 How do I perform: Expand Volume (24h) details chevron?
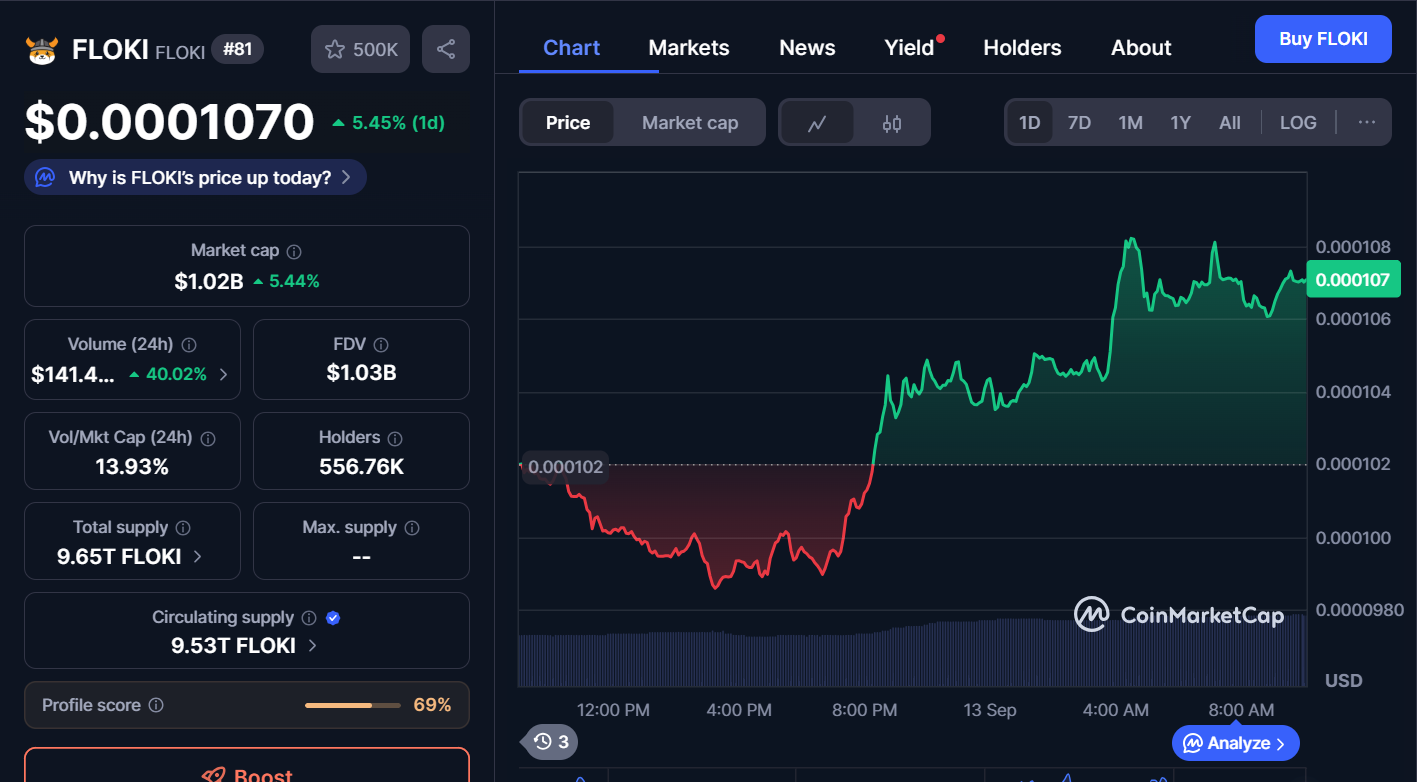coord(223,375)
